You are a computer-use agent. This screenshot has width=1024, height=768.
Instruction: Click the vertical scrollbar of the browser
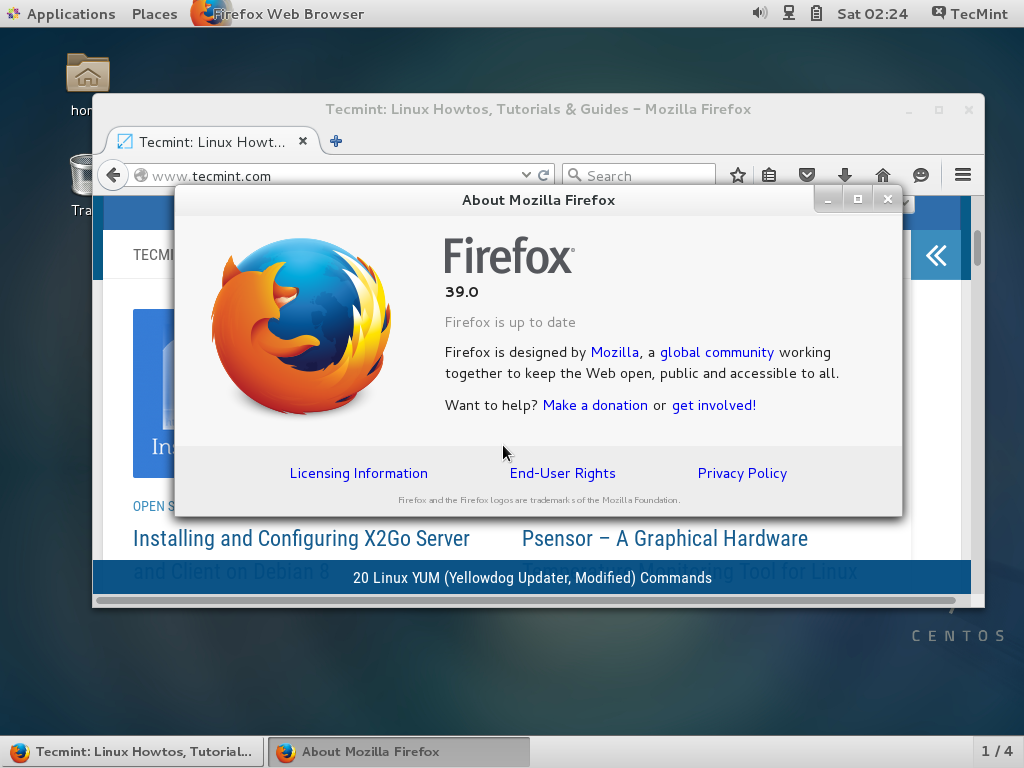977,248
